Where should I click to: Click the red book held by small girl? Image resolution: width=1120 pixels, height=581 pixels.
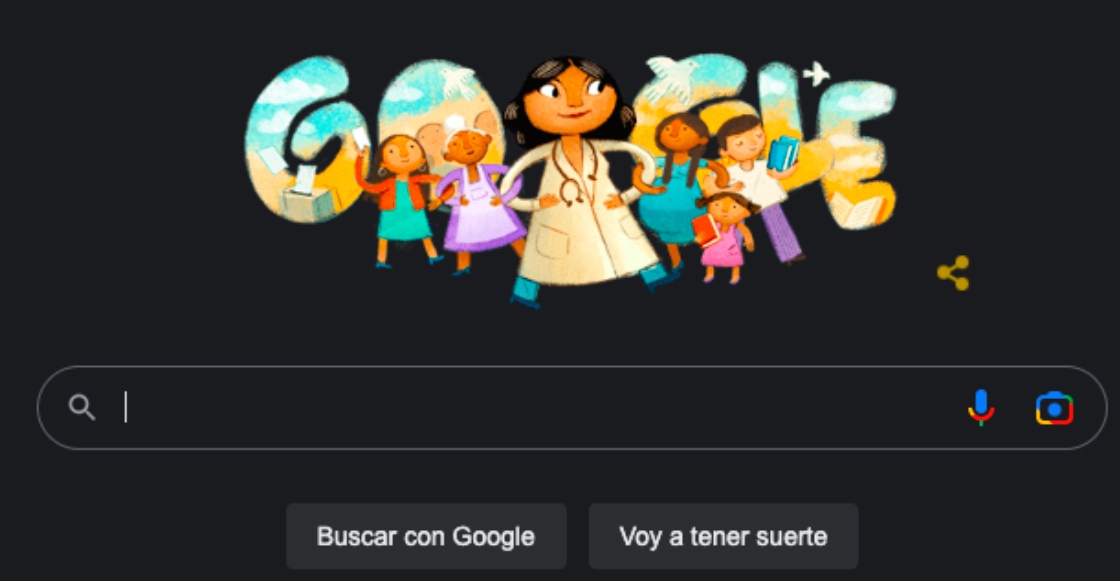(x=705, y=230)
